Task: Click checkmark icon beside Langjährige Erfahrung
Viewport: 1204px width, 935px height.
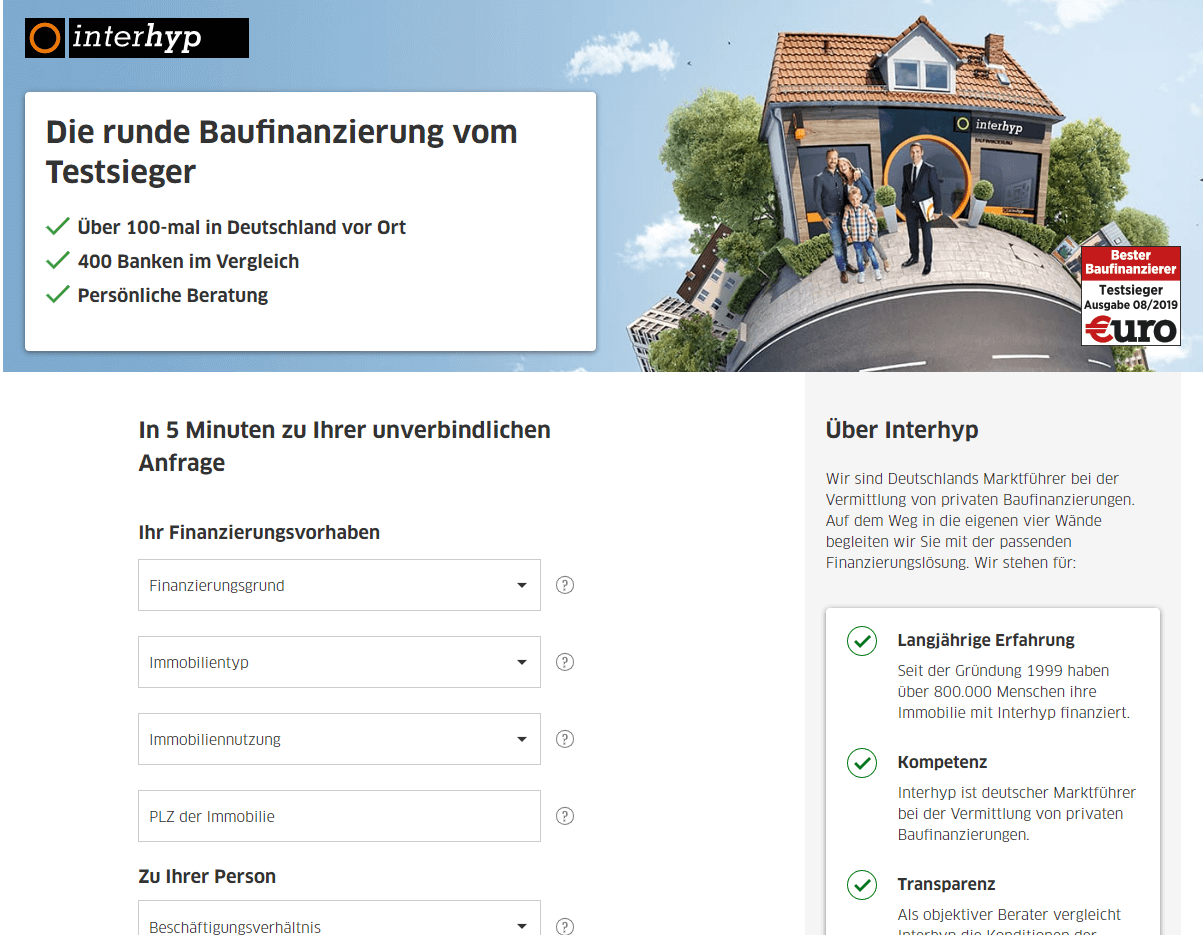Action: (x=862, y=641)
